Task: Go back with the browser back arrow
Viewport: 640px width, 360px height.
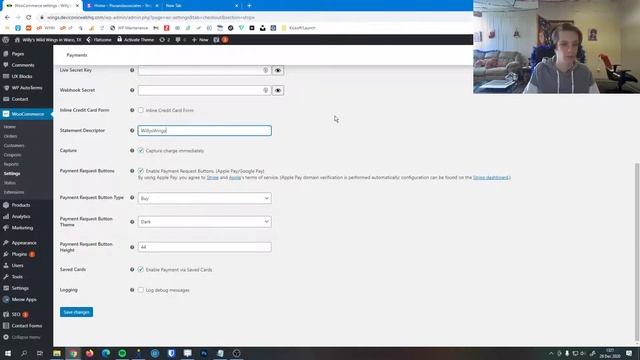Action: [x=7, y=18]
